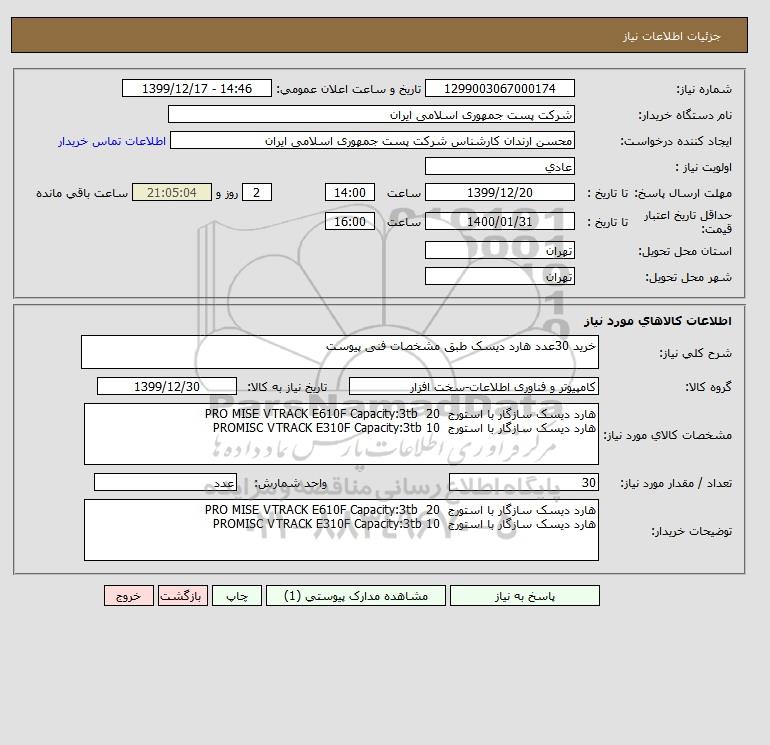The image size is (770, 745).
Task: Click the validity time field 16:00
Action: [350, 221]
